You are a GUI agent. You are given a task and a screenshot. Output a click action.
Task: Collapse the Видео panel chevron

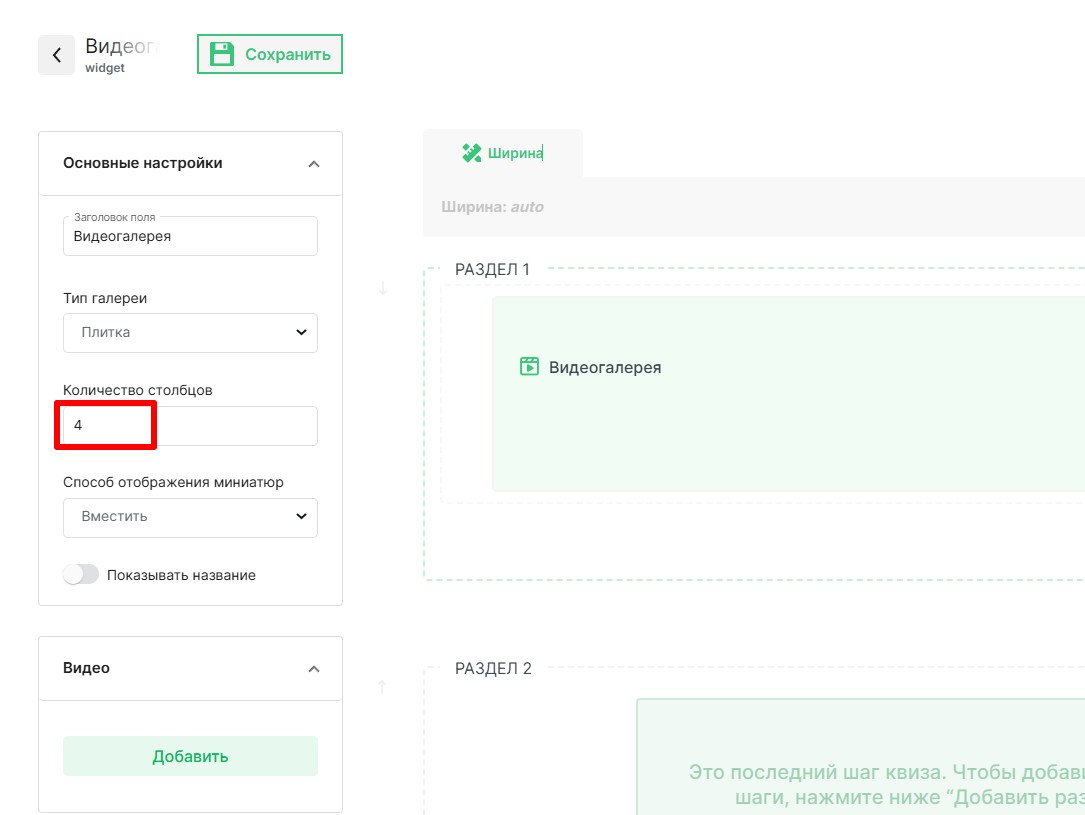coord(314,668)
